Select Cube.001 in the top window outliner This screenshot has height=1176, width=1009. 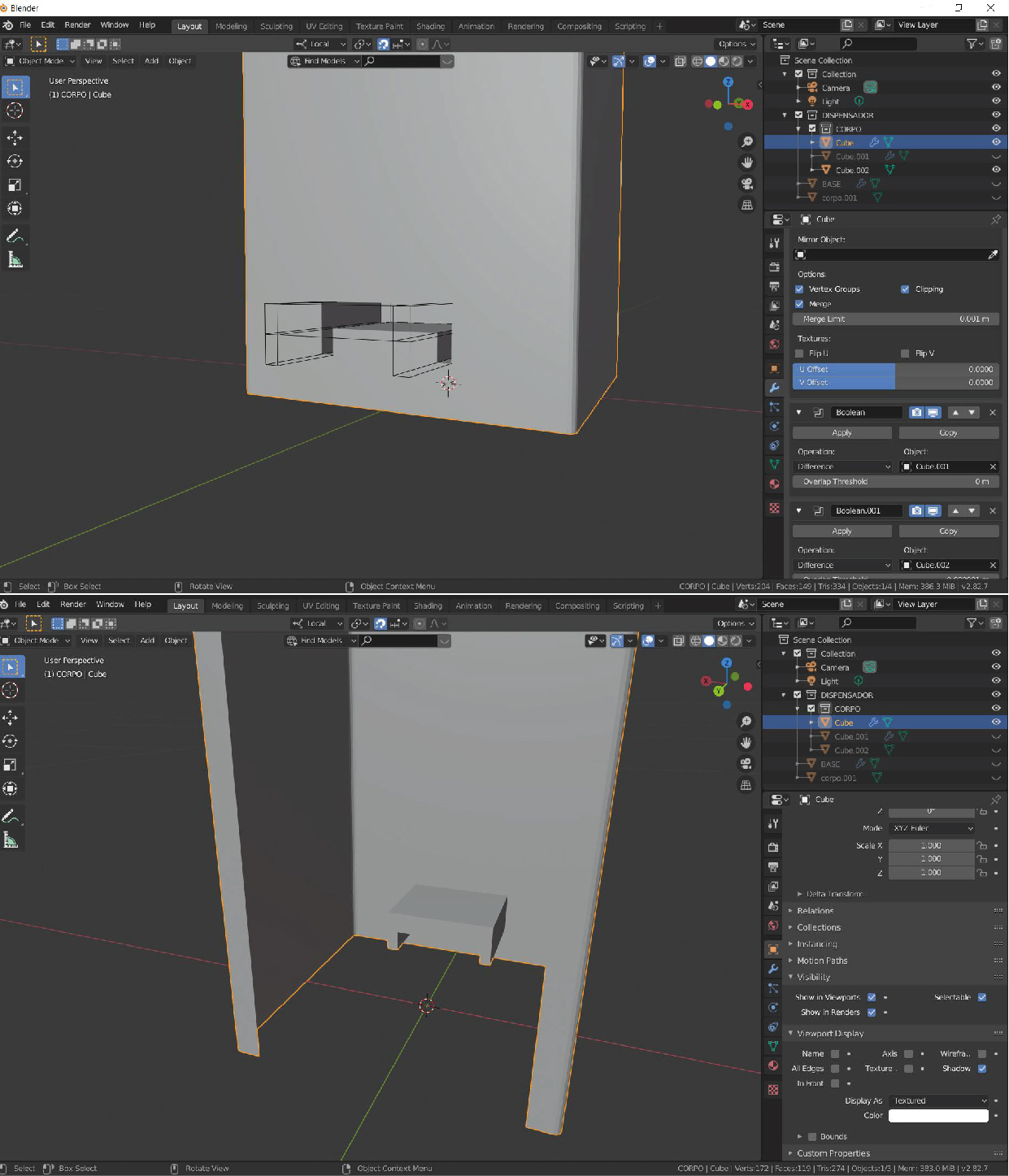[852, 157]
